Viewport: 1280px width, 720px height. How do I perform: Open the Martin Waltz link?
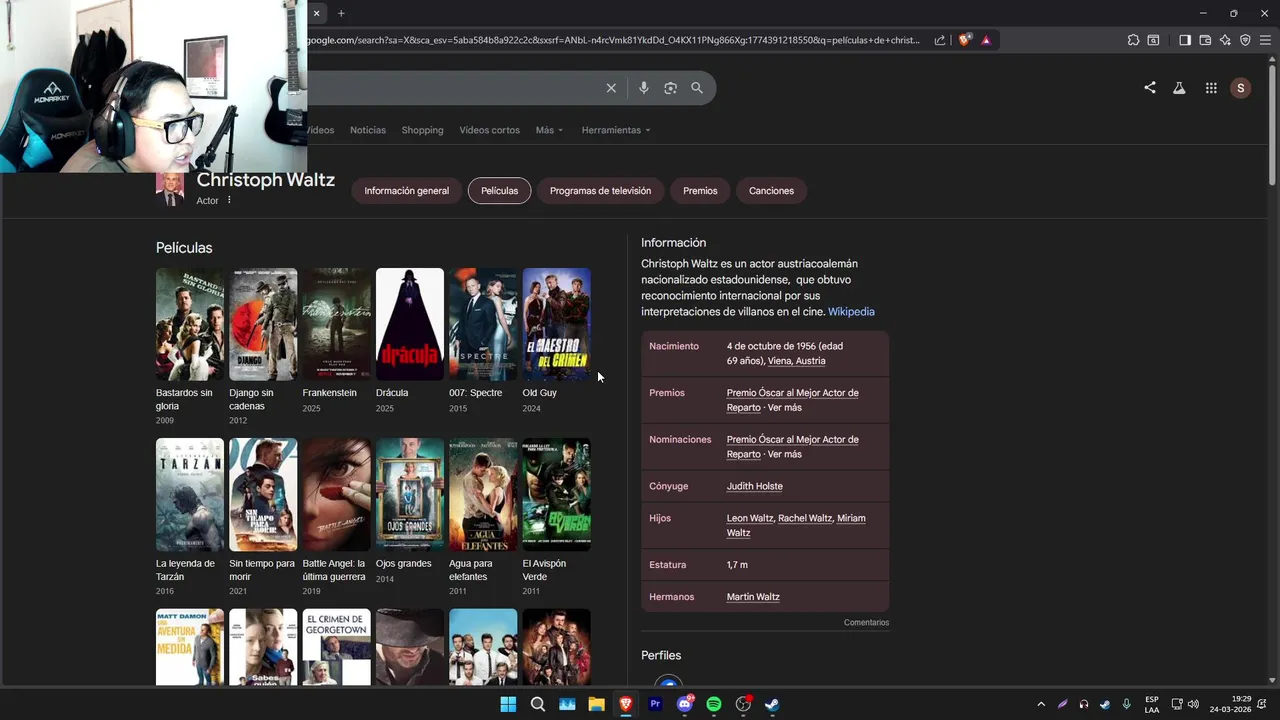pos(753,597)
